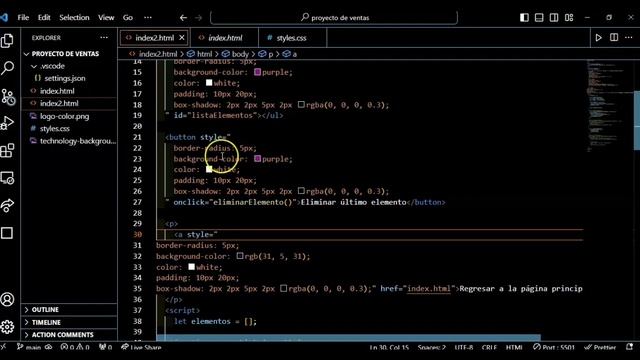This screenshot has width=640, height=360.
Task: Click the proyecto de ventas search box
Action: click(x=334, y=18)
